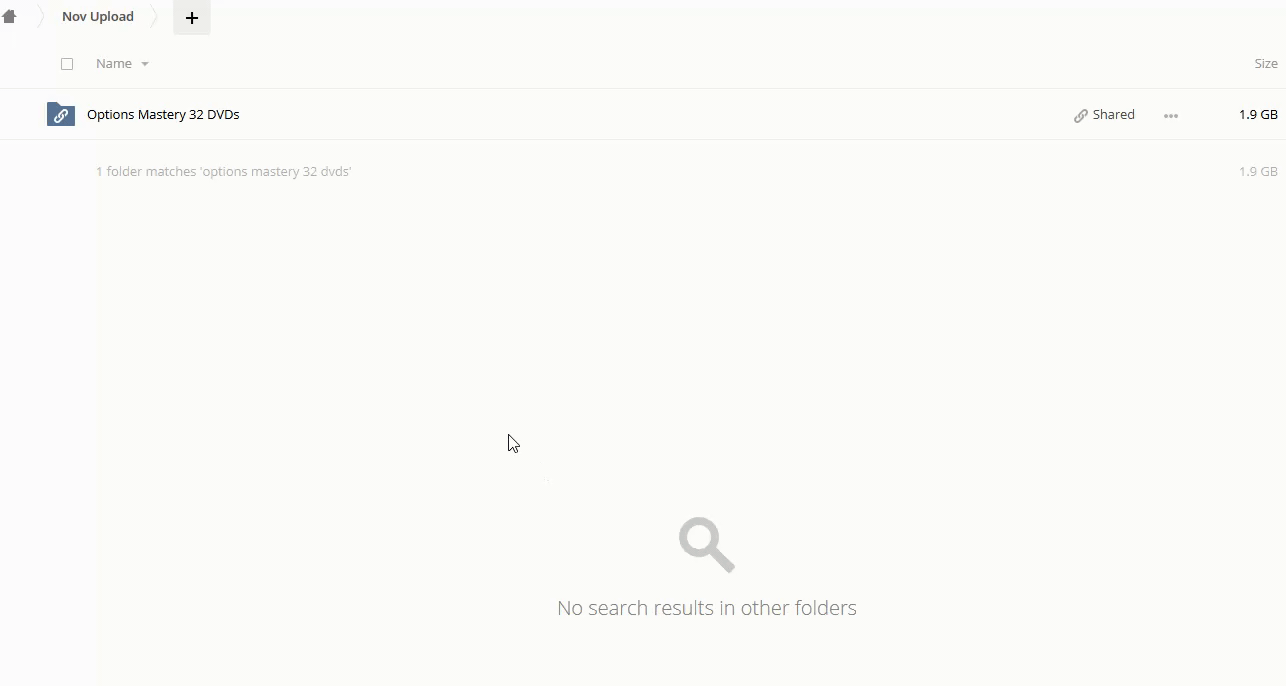Click the 'No search results in other folders' message
This screenshot has width=1286, height=686.
[x=707, y=608]
